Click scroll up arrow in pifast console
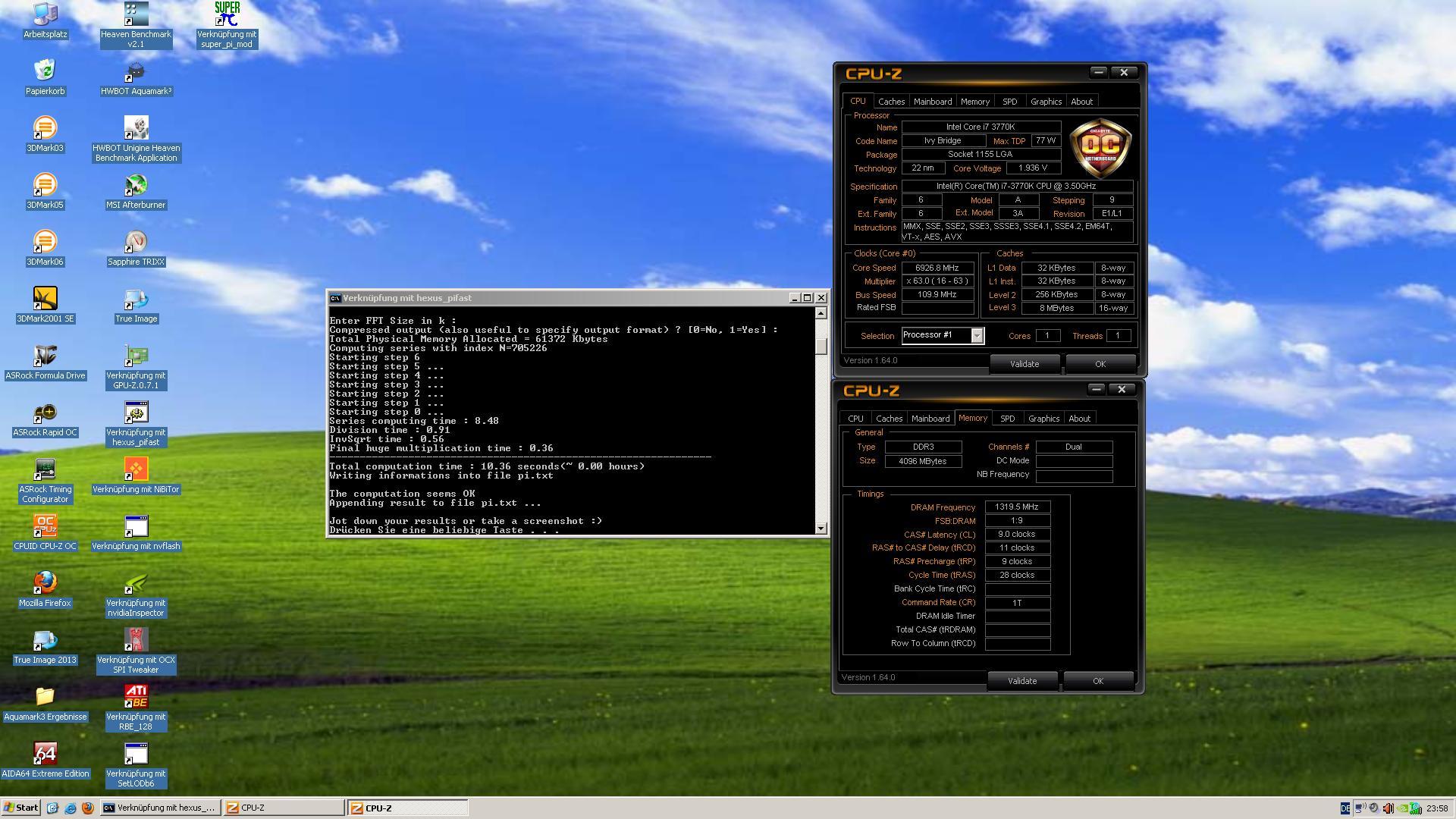Viewport: 1456px width, 819px height. point(821,313)
